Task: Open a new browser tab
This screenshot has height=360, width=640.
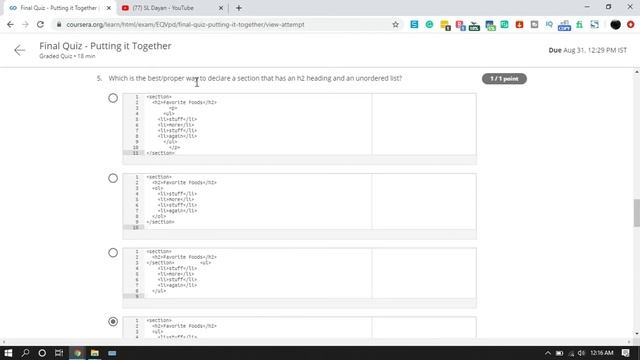Action: tap(239, 8)
